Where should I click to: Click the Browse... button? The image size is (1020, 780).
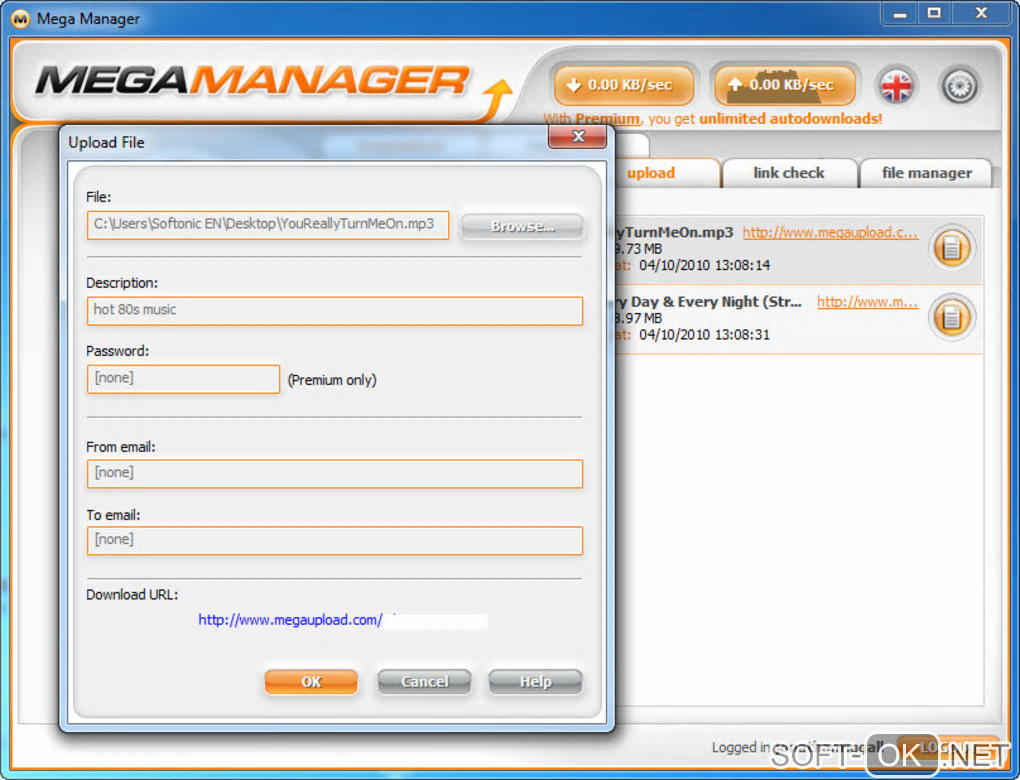click(x=522, y=226)
